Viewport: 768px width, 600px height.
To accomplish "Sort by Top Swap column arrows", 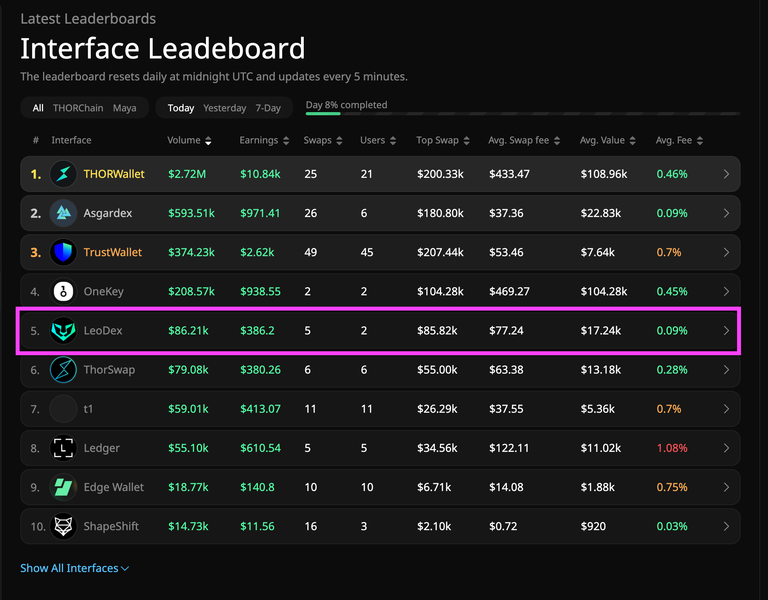I will [x=466, y=141].
